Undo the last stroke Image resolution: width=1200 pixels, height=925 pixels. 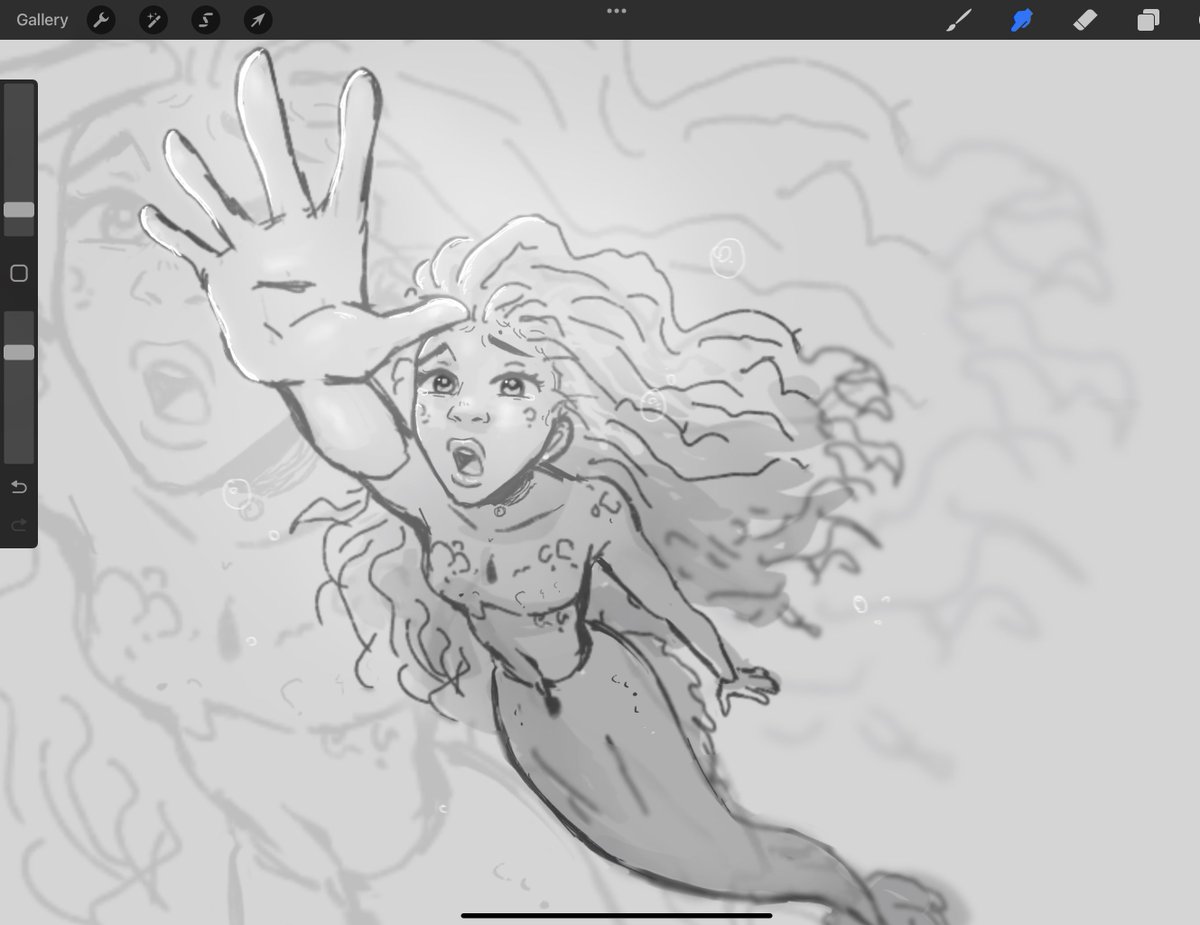[x=18, y=487]
